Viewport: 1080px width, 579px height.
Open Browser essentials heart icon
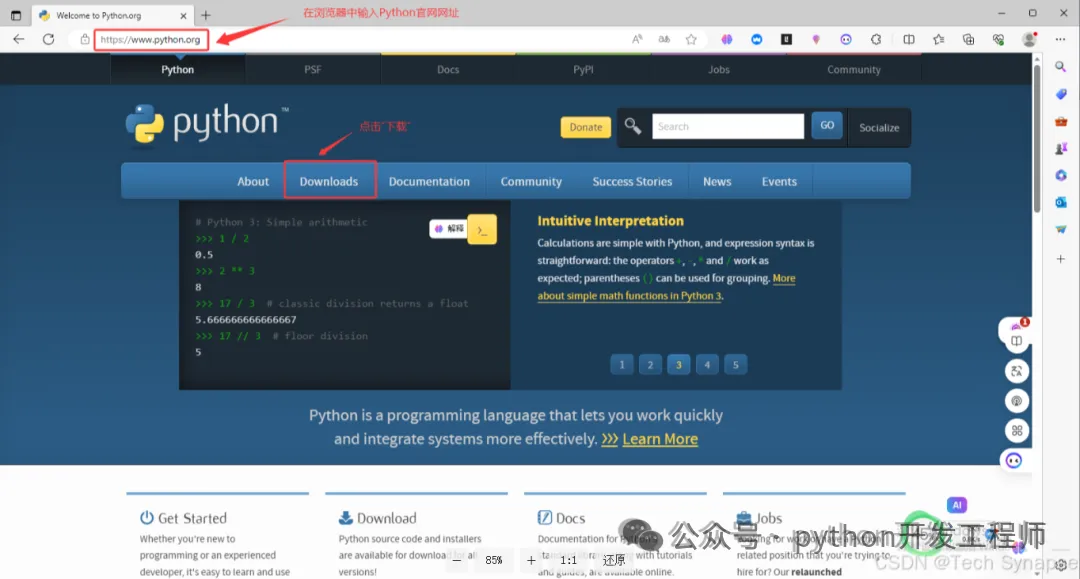point(998,39)
